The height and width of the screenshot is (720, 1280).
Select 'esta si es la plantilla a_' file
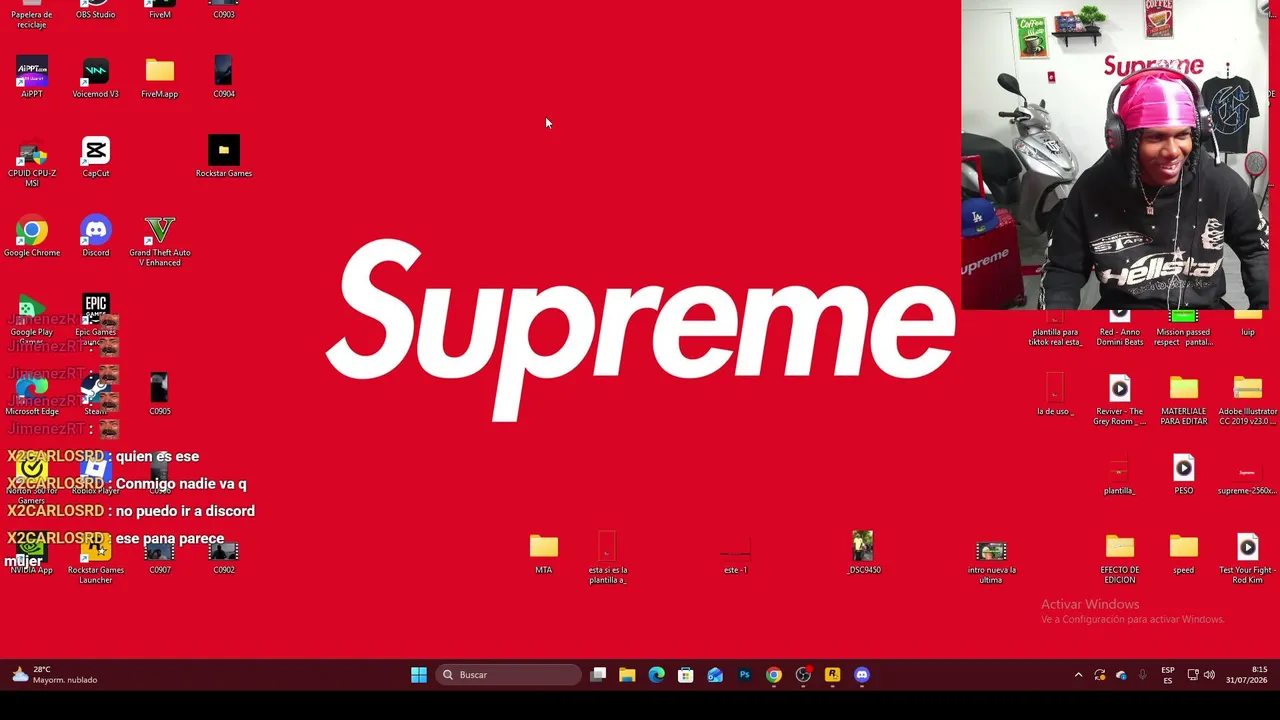pos(607,558)
